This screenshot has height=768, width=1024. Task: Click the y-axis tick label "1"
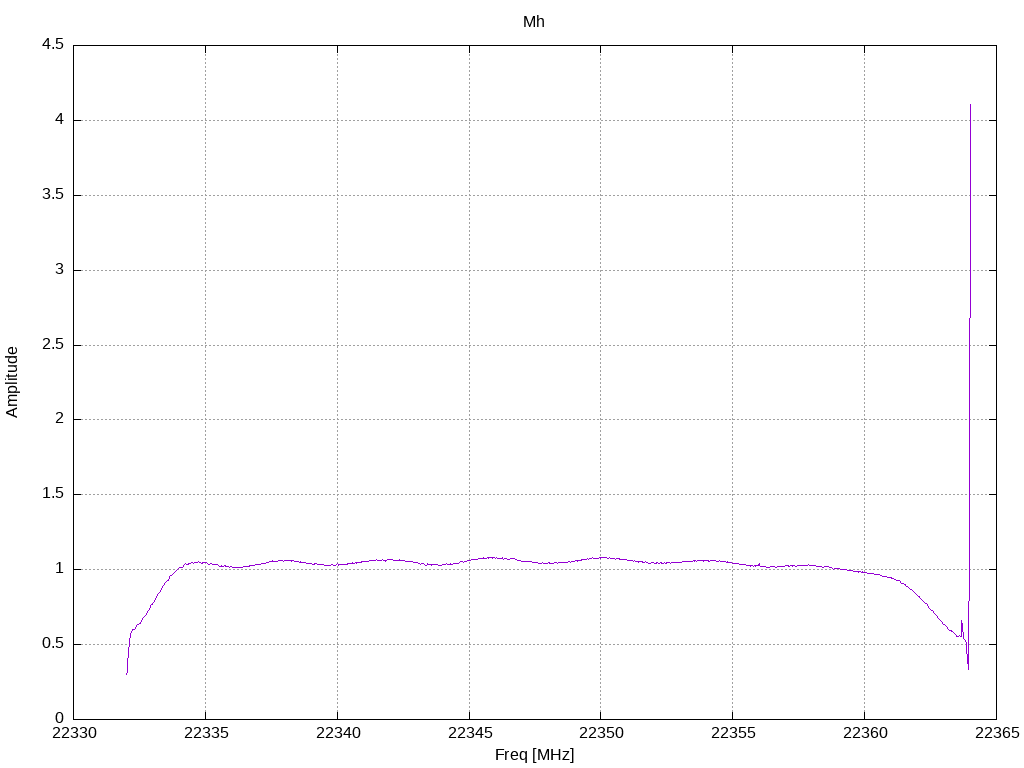59,569
